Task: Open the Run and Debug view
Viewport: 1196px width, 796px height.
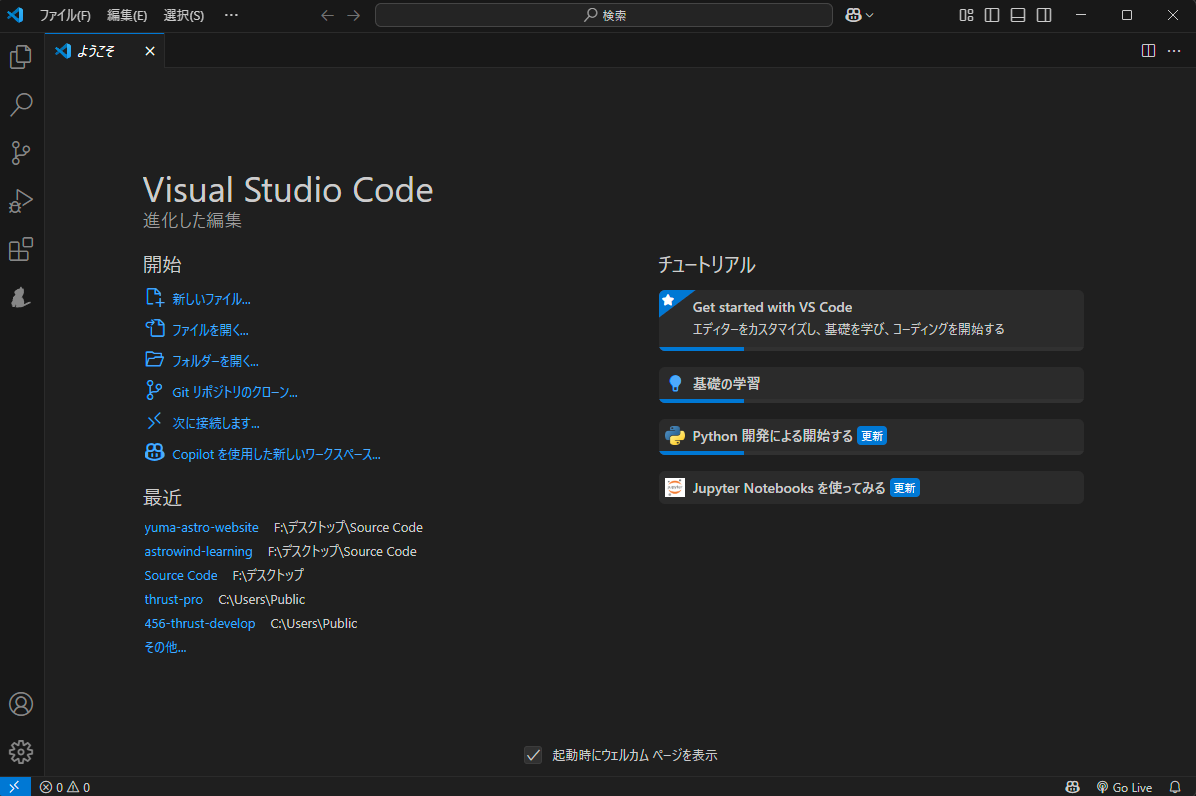Action: [x=21, y=201]
